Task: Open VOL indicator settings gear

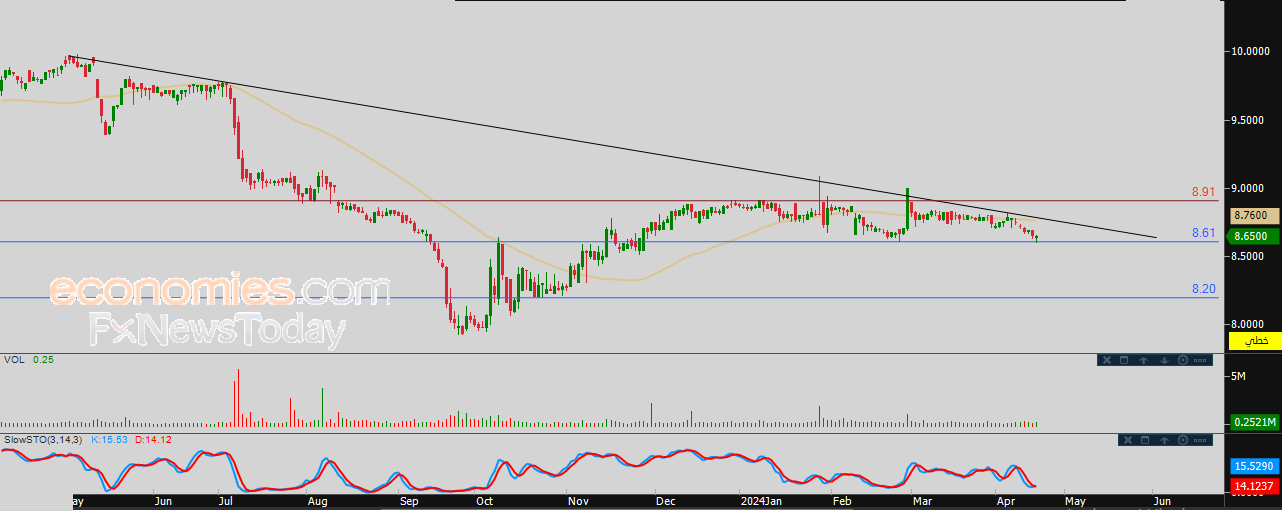Action: [1183, 360]
